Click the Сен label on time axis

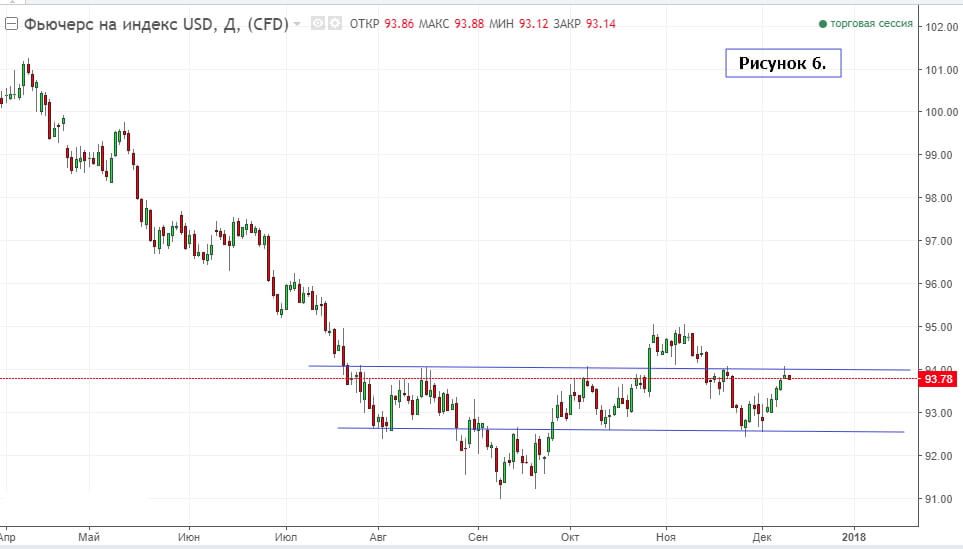tap(477, 536)
